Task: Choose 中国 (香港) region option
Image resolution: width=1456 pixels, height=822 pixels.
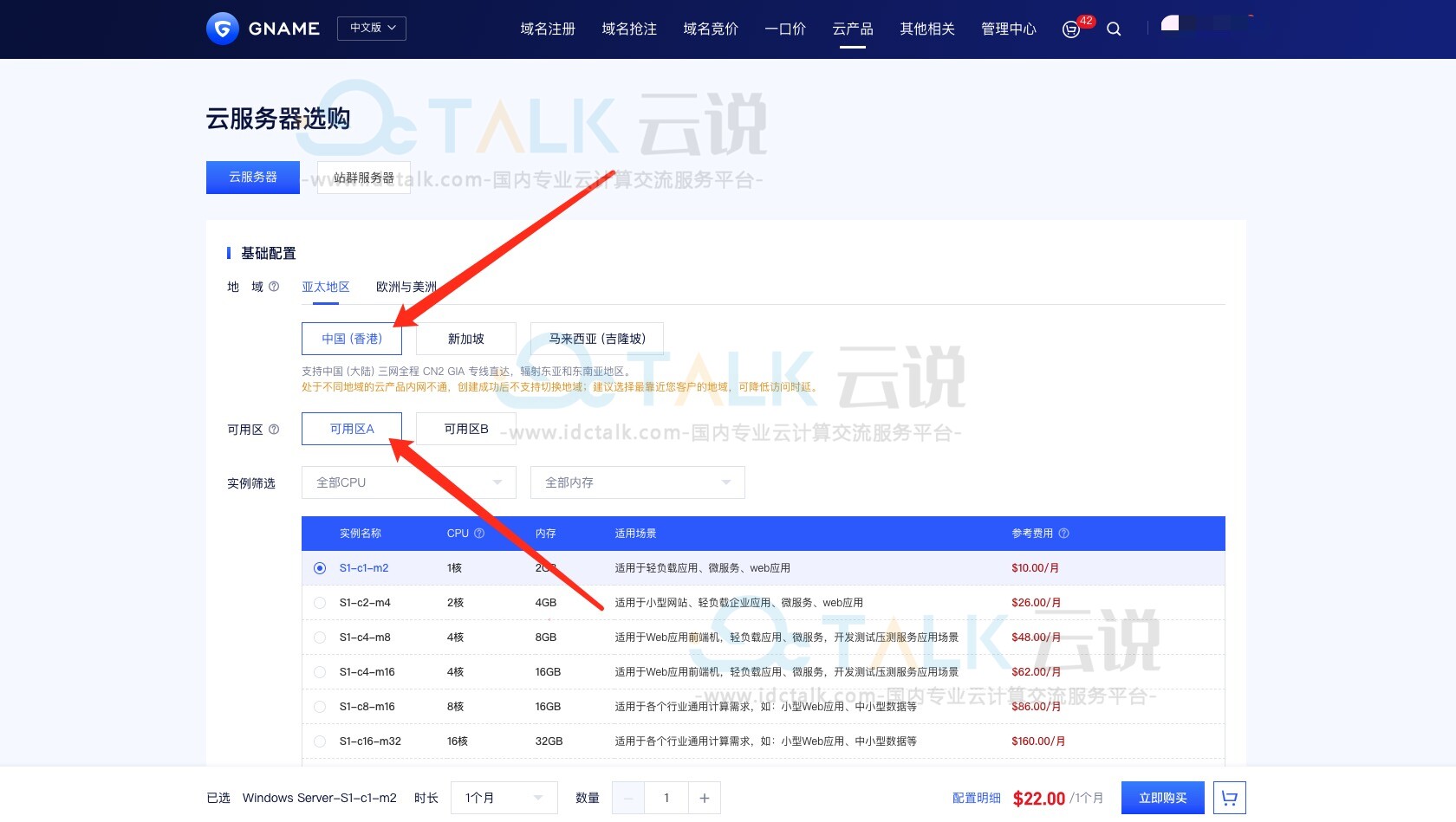Action: pos(352,339)
